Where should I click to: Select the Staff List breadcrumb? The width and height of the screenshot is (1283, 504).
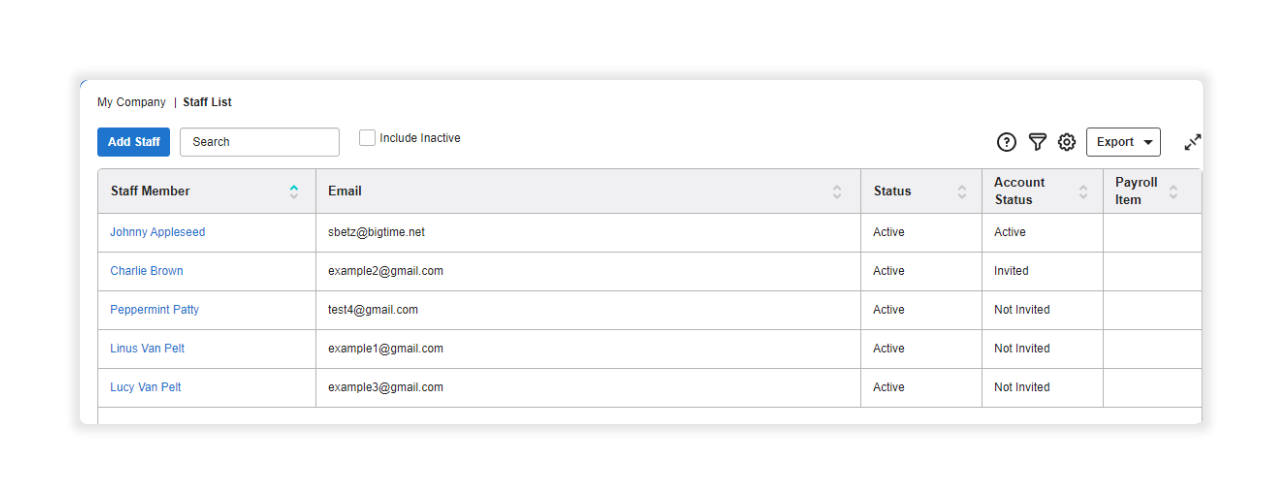click(207, 102)
